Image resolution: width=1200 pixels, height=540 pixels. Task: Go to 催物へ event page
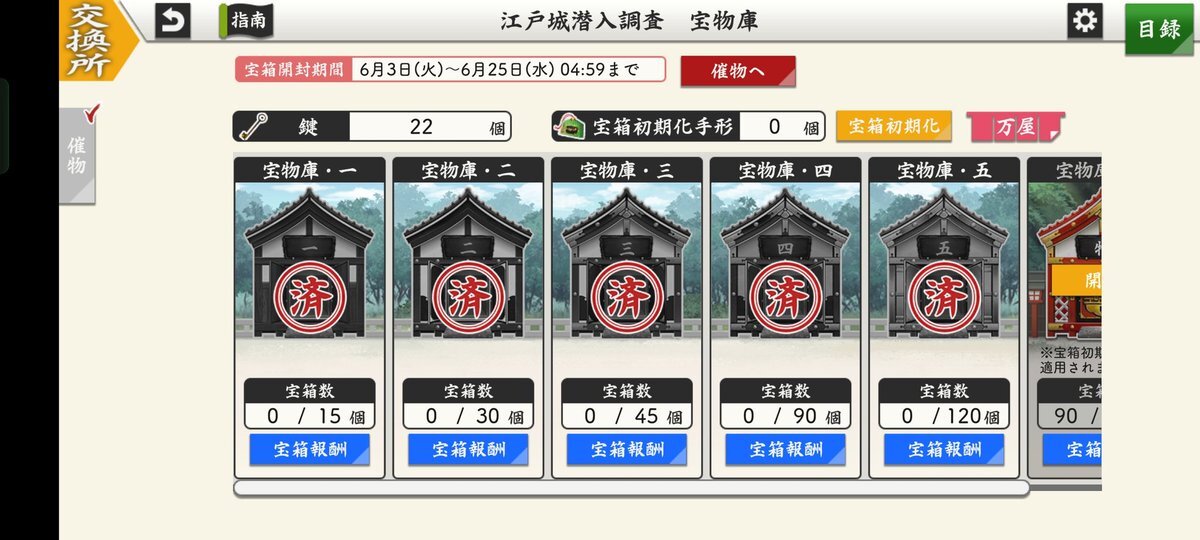point(738,71)
